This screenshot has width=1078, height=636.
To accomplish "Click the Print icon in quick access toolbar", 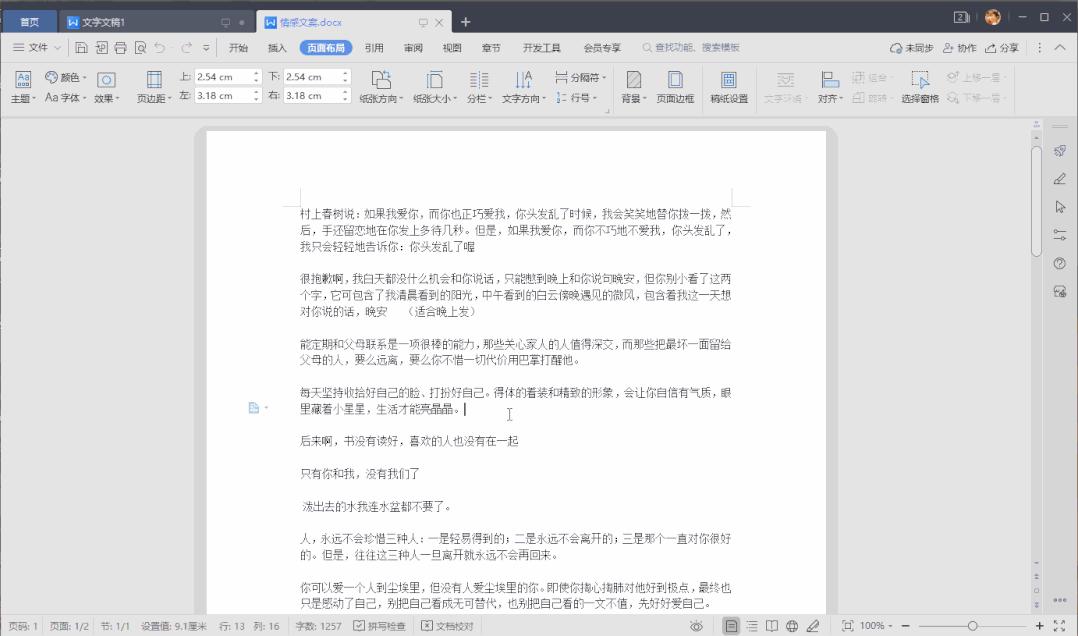I will point(121,47).
